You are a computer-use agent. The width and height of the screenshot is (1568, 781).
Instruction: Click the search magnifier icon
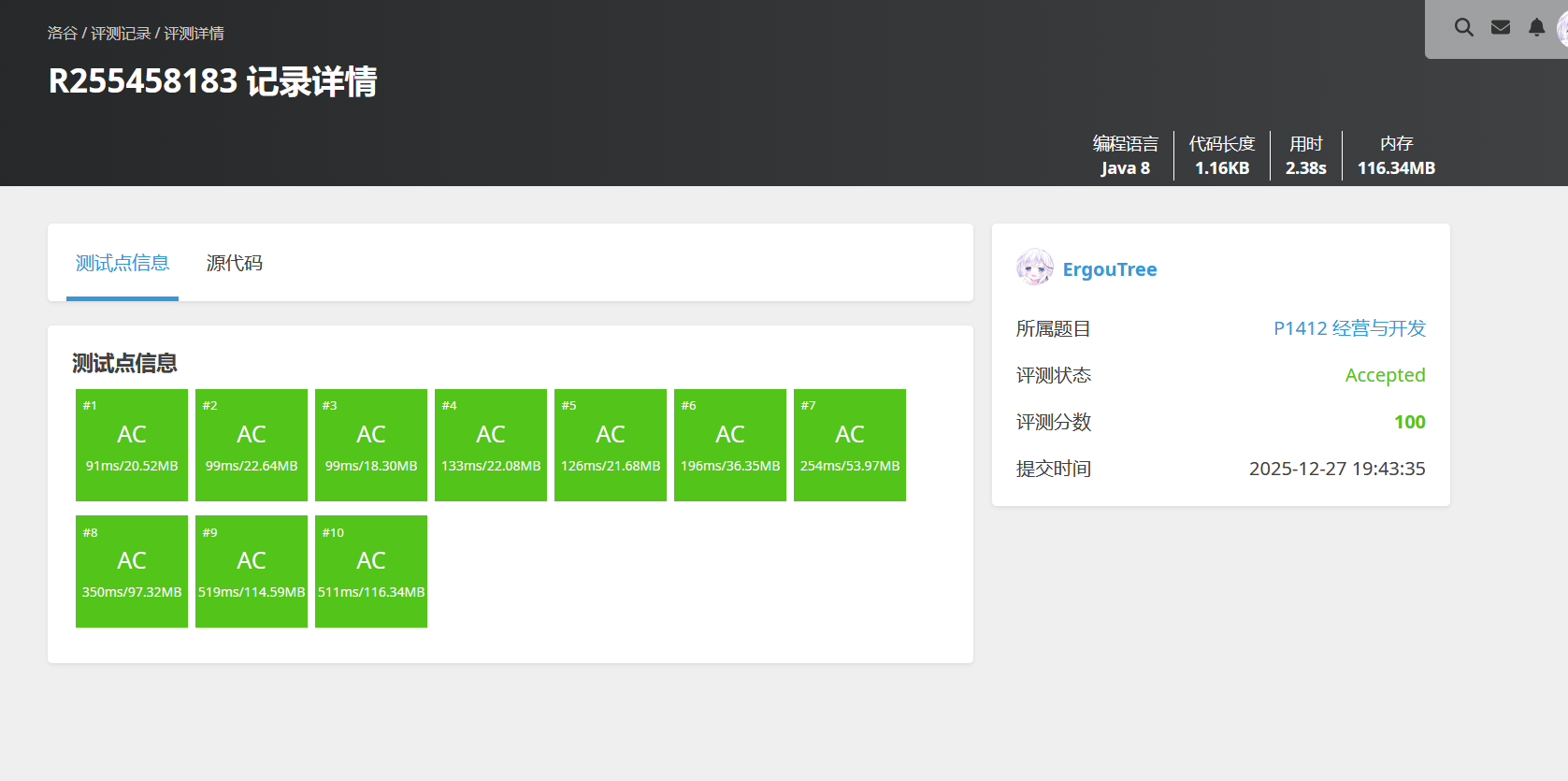tap(1463, 28)
